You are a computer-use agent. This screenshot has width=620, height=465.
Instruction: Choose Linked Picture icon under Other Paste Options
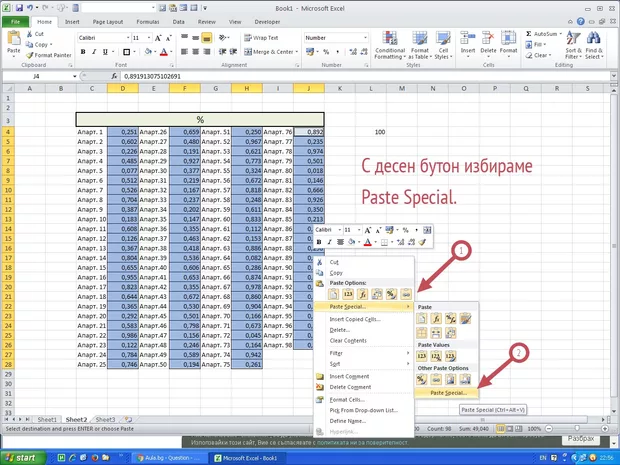coord(465,380)
